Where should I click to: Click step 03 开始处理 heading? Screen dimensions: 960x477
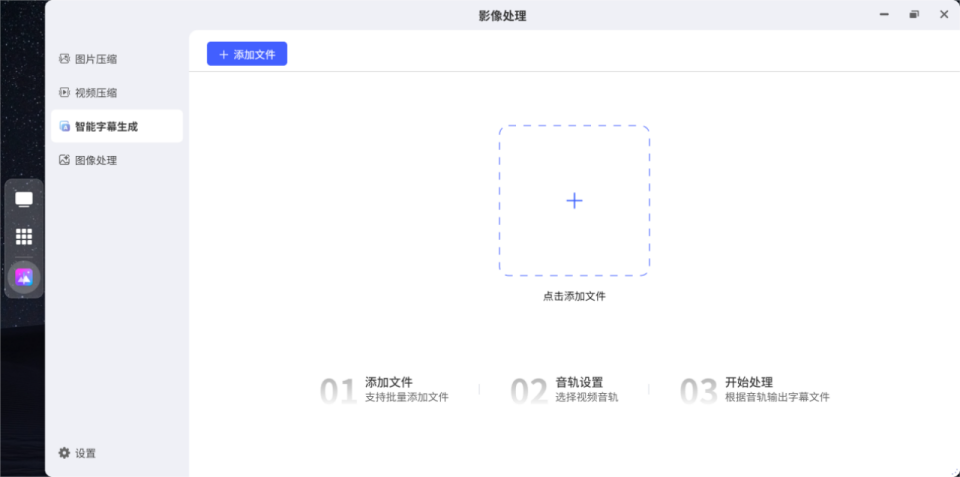point(749,383)
